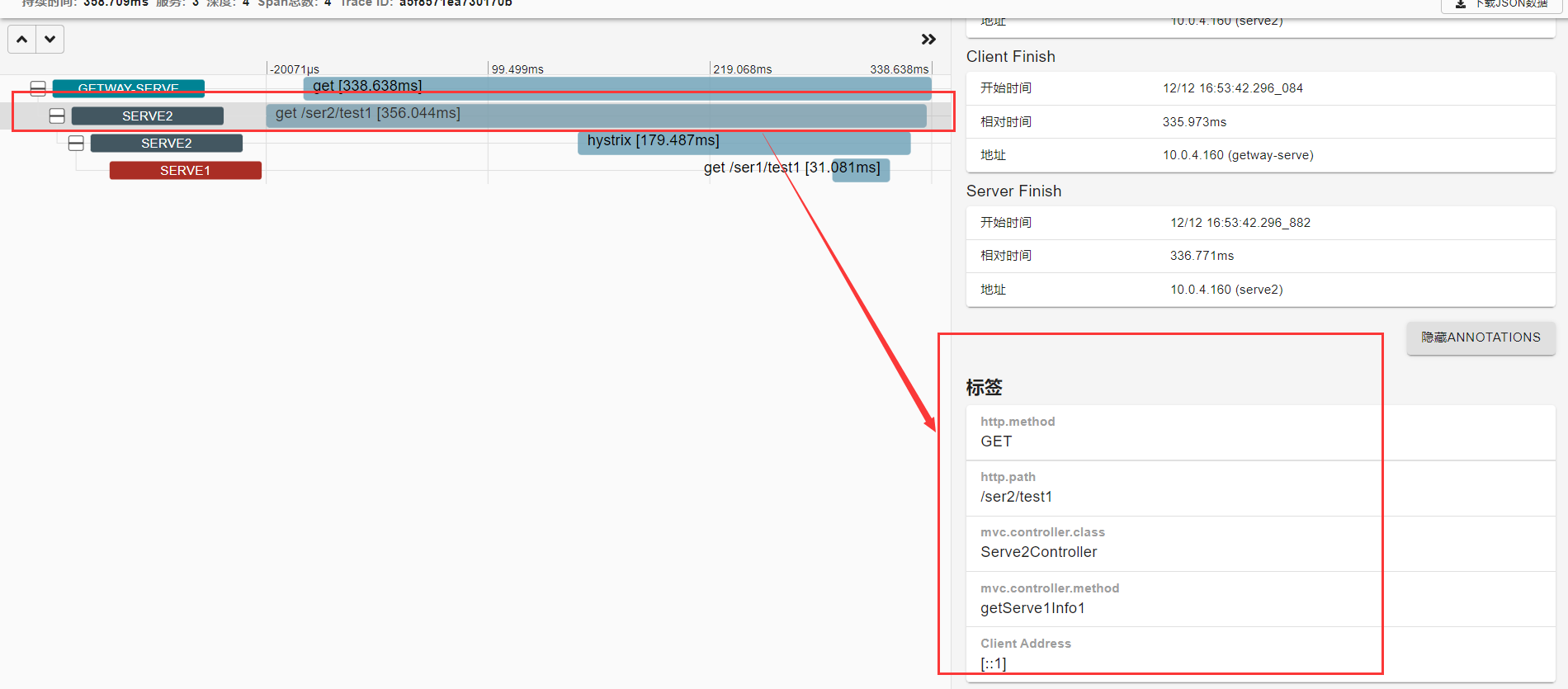
Task: Select the http.path value /ser2/test1
Action: coord(1016,497)
